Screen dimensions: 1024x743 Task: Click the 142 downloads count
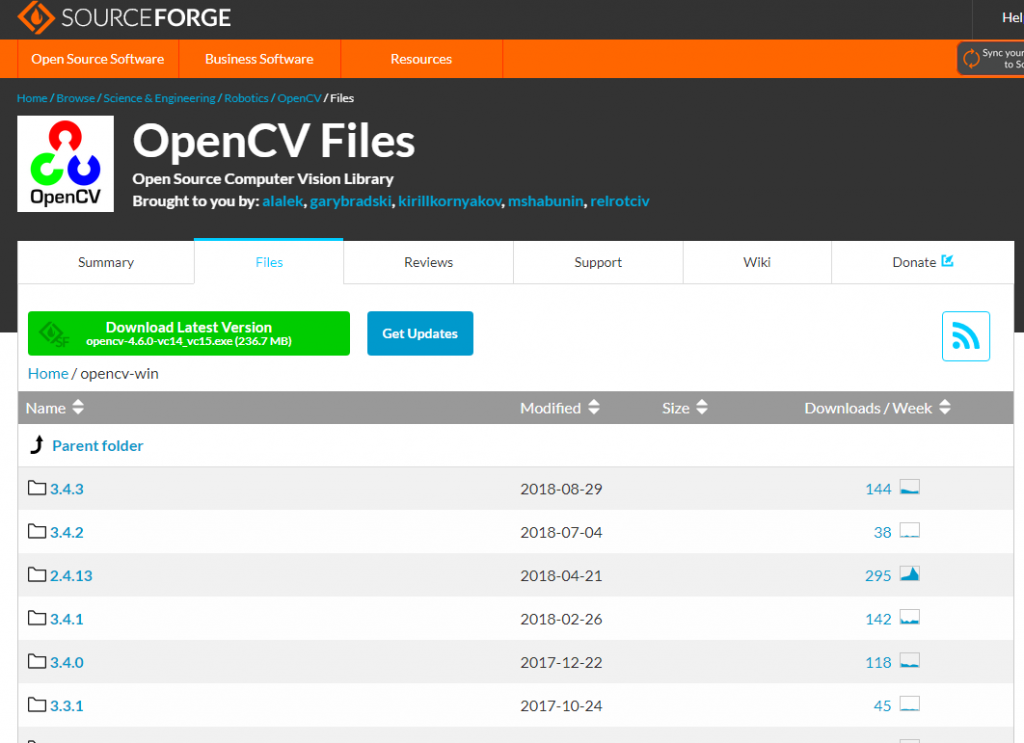(878, 619)
